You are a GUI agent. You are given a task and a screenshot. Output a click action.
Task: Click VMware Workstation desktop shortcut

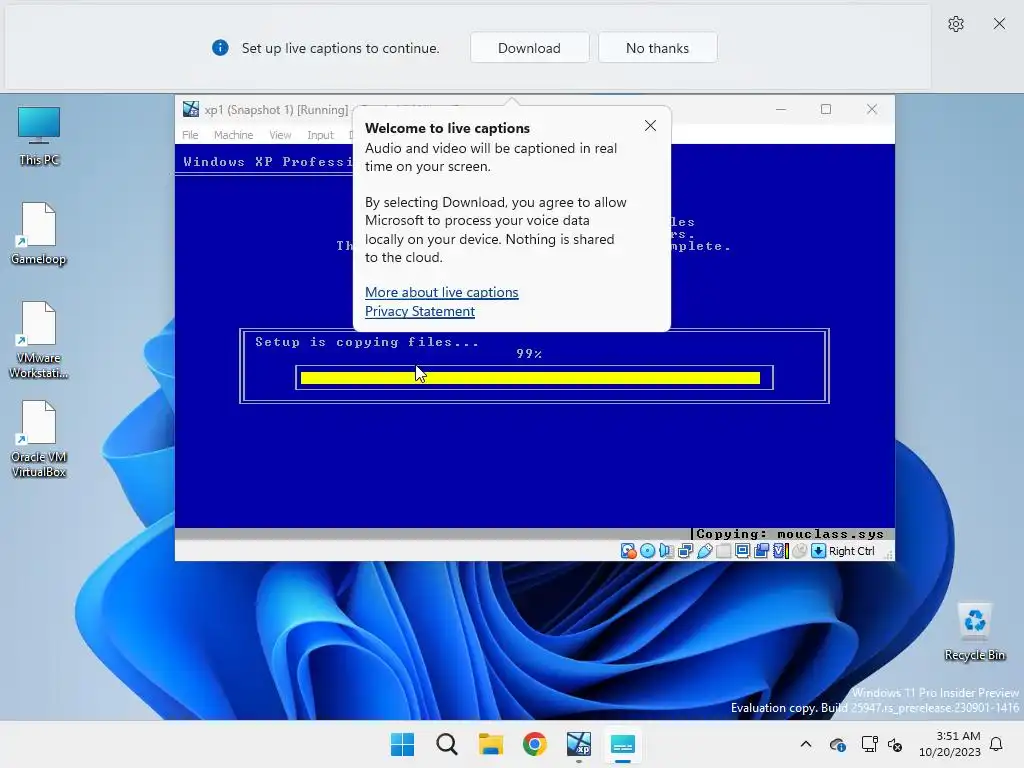click(39, 340)
